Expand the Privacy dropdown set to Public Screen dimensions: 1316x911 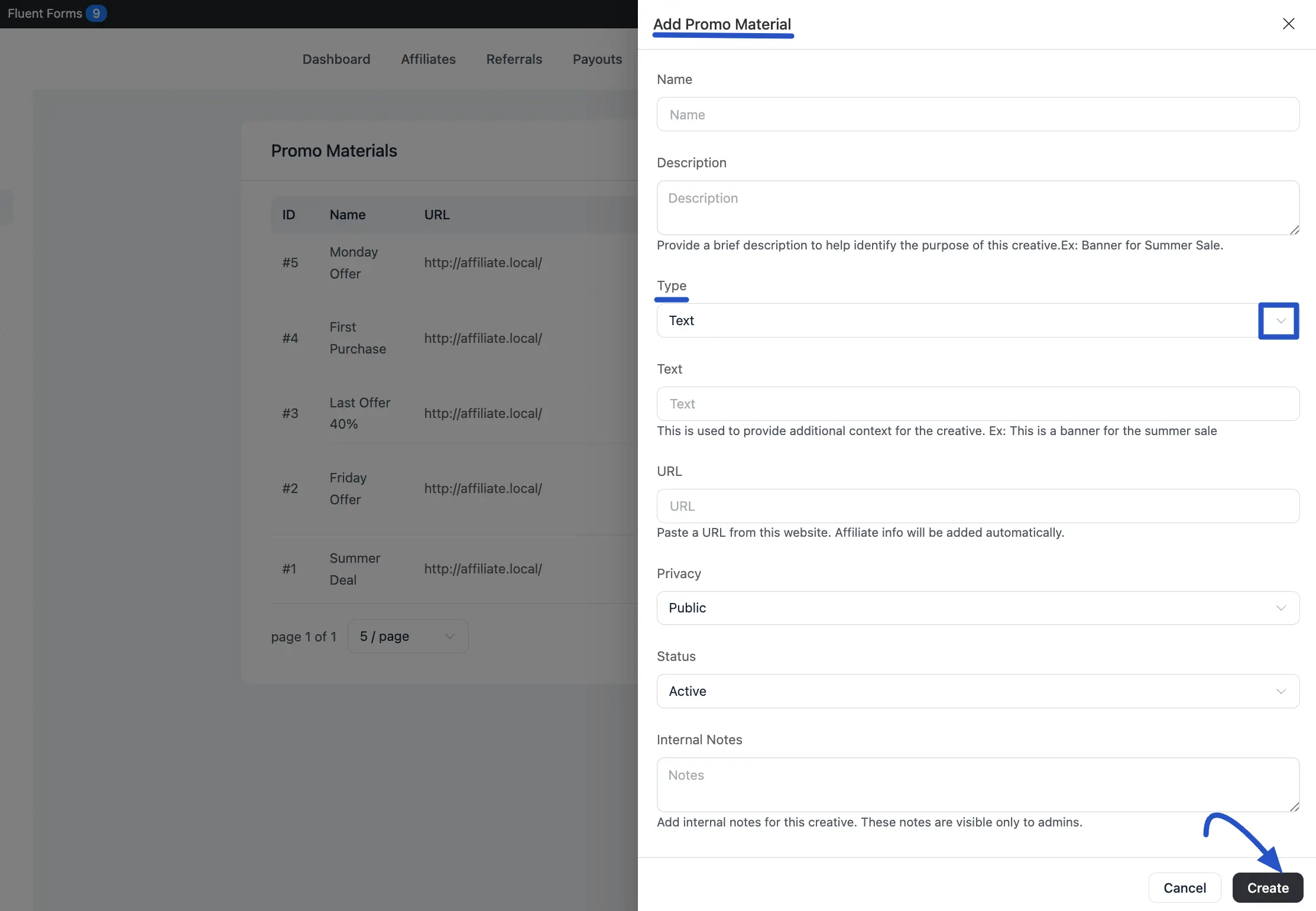(x=977, y=608)
